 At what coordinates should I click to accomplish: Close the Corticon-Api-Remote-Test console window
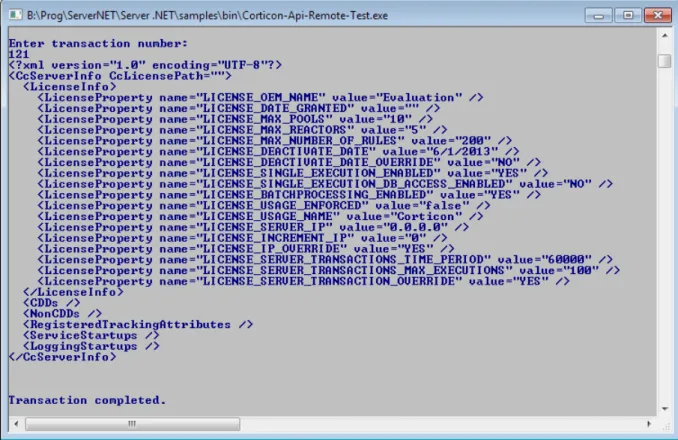tap(658, 15)
